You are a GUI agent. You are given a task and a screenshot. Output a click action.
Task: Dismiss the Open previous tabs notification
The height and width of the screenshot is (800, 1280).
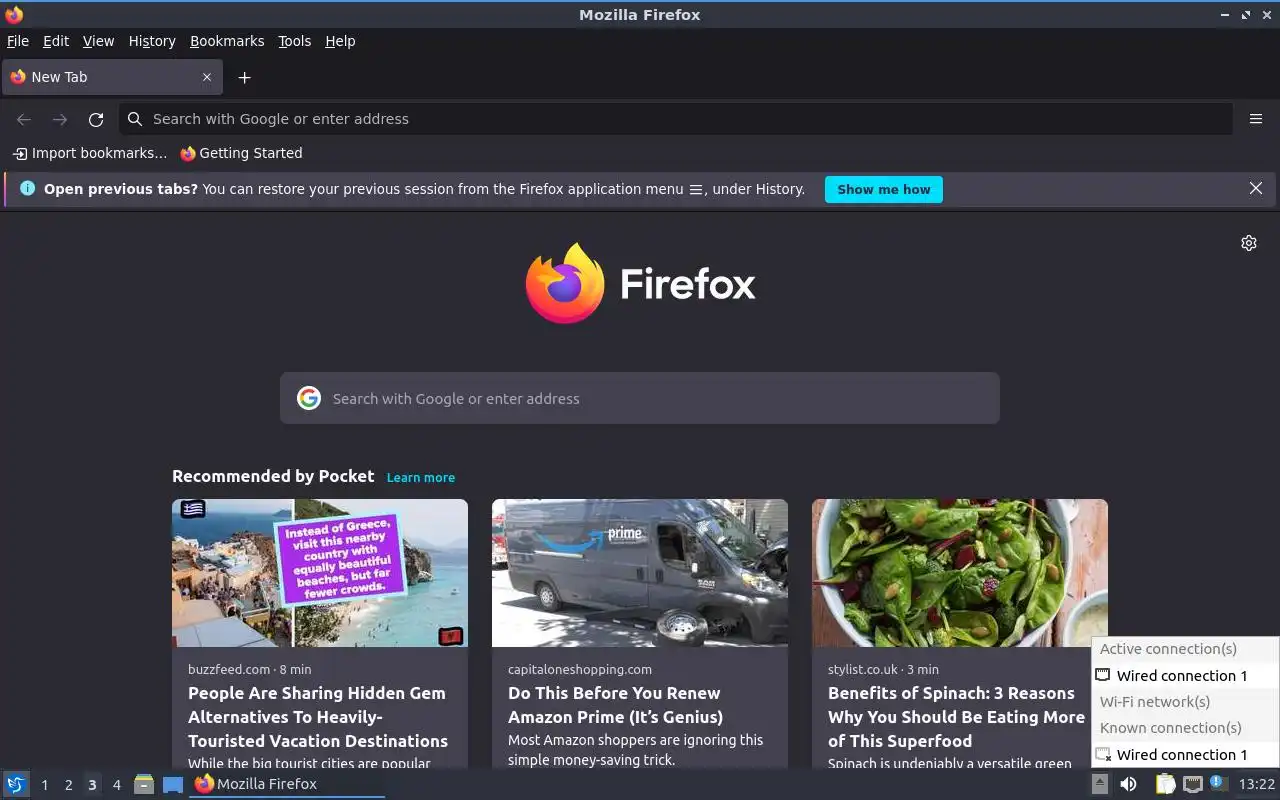tap(1256, 188)
